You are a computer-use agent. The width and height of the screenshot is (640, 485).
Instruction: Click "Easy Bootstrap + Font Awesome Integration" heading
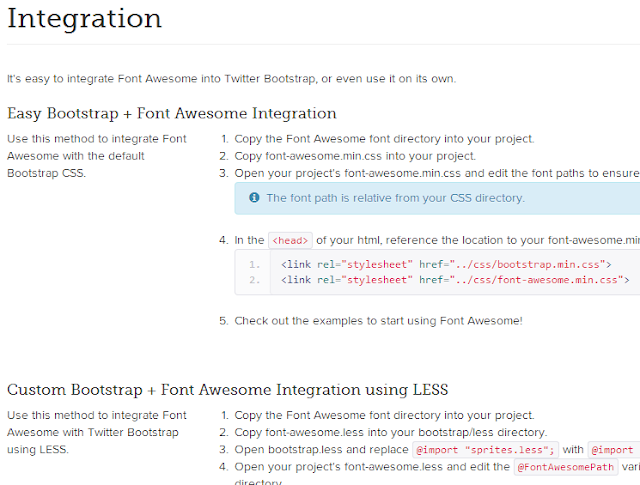(171, 113)
